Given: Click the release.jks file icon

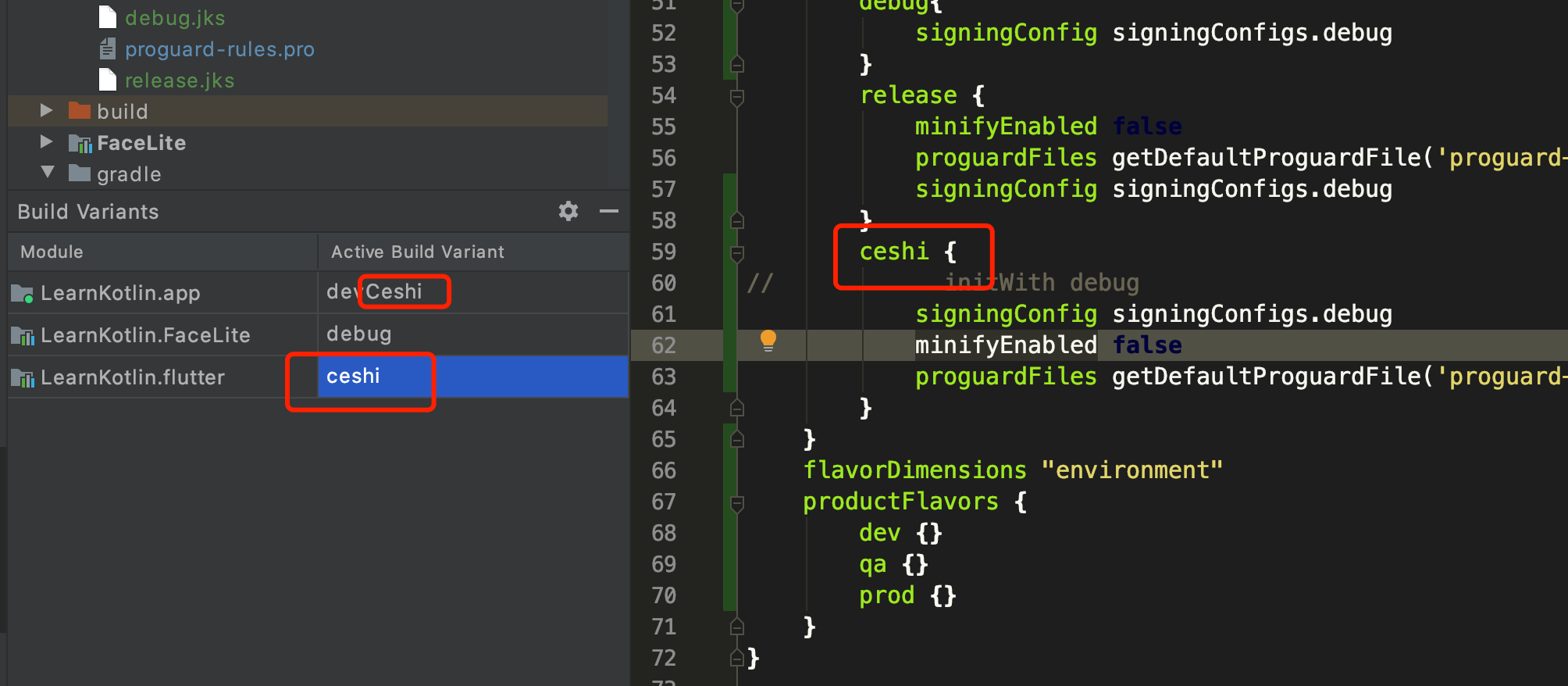Looking at the screenshot, I should [108, 80].
